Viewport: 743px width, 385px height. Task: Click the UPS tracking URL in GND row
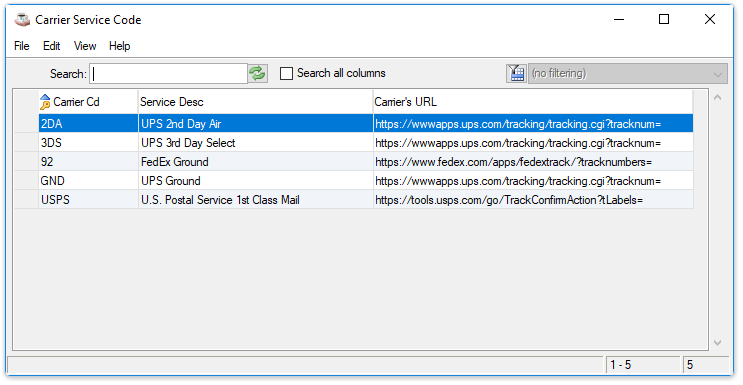(533, 181)
